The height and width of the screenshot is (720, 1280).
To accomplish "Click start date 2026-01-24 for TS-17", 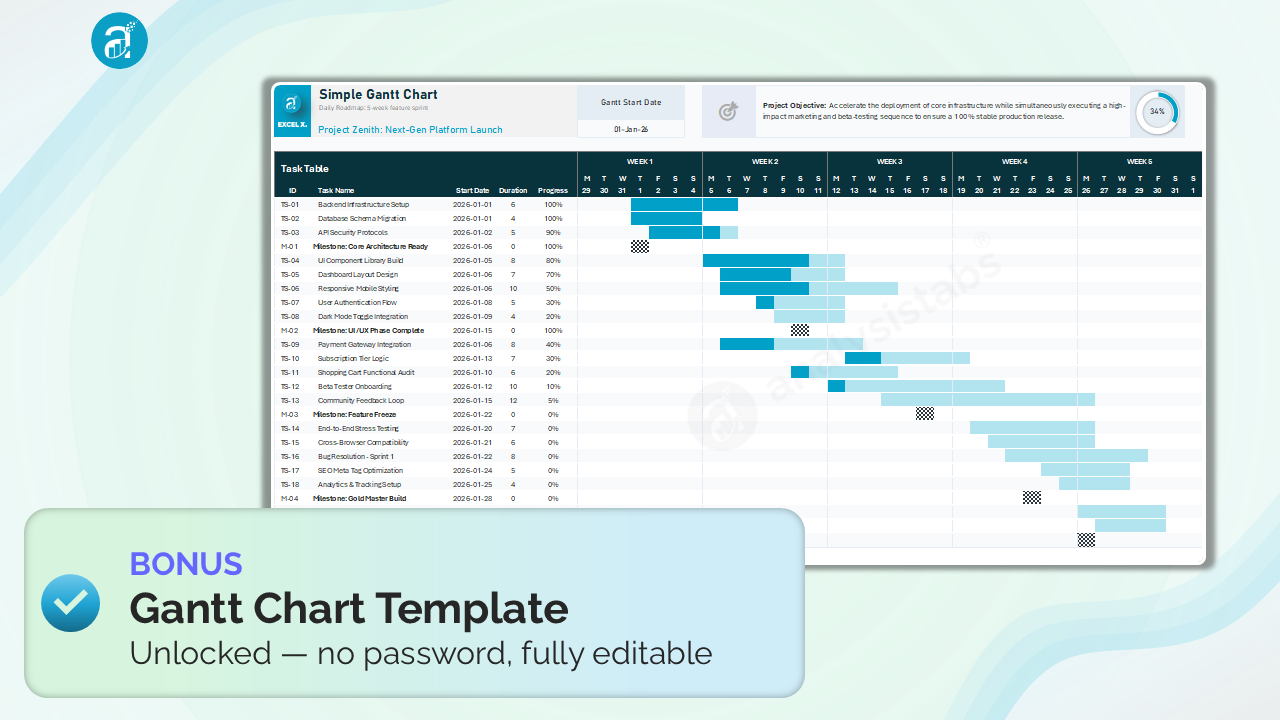I will [x=472, y=470].
